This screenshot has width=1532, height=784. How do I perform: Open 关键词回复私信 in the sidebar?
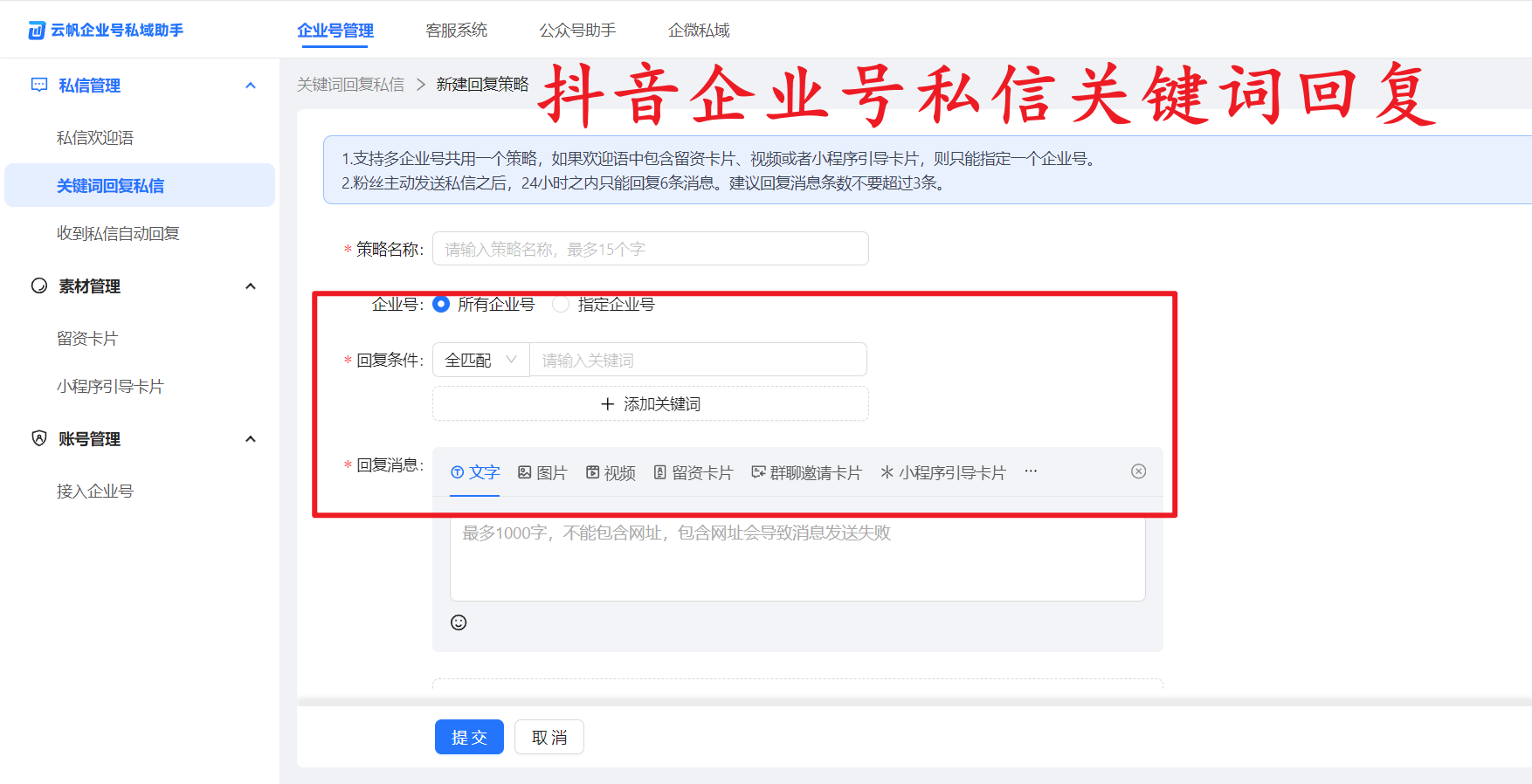point(140,185)
